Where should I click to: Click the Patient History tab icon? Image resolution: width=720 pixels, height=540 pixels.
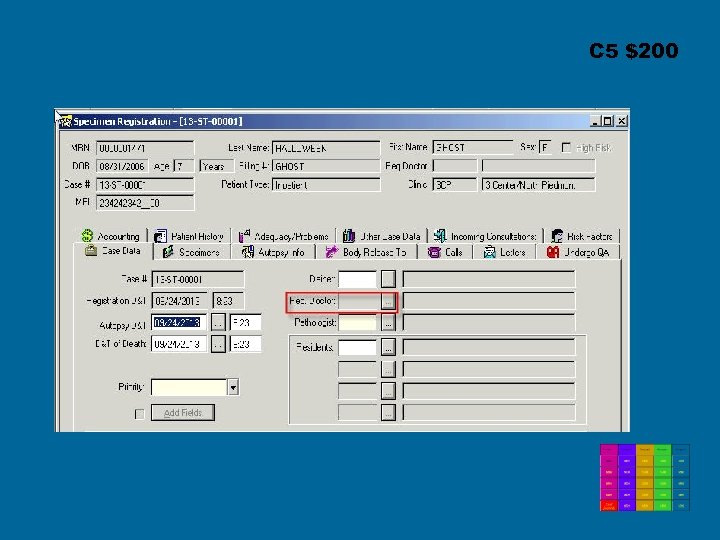click(160, 236)
